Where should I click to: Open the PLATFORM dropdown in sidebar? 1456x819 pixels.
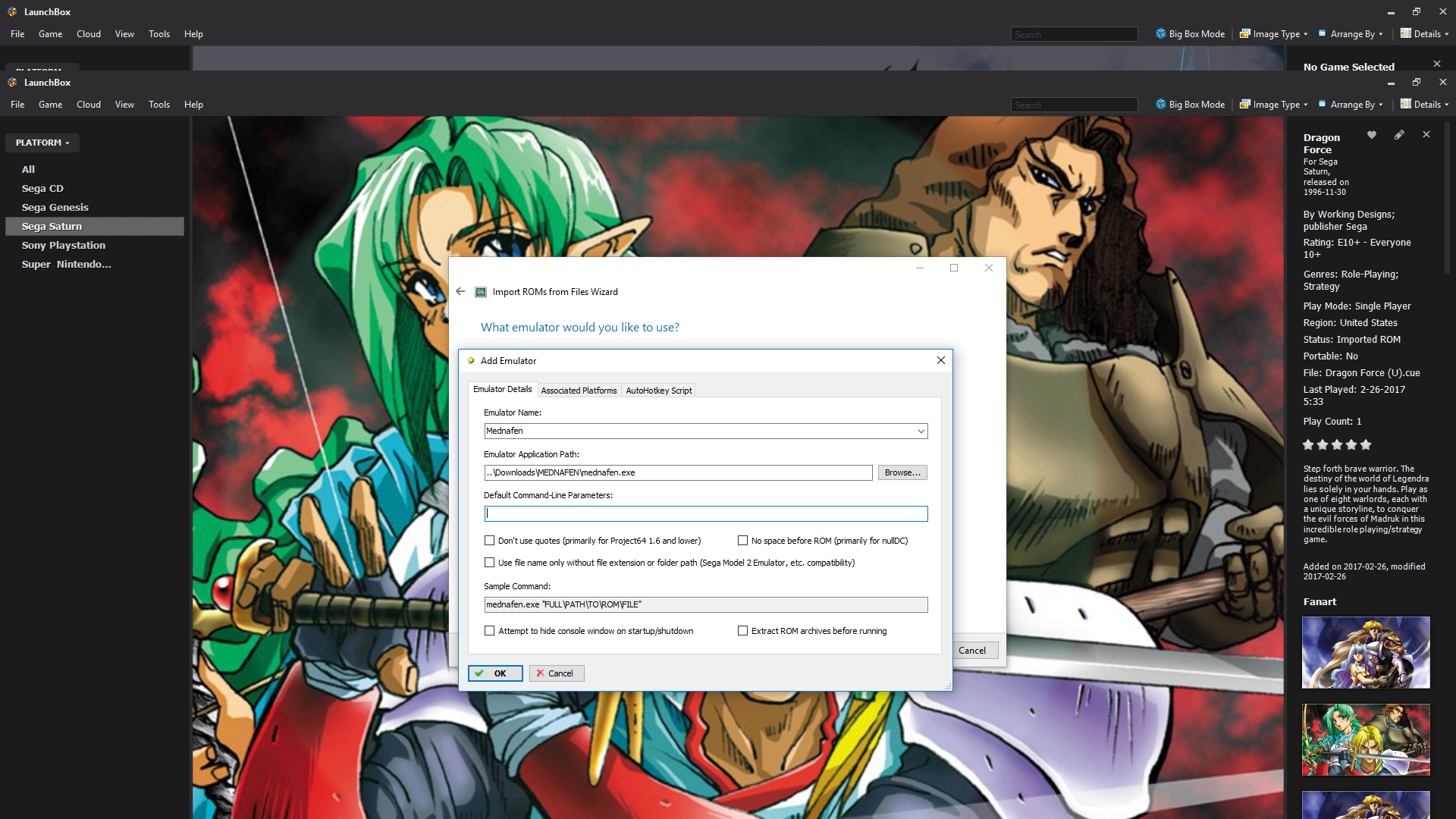tap(42, 143)
